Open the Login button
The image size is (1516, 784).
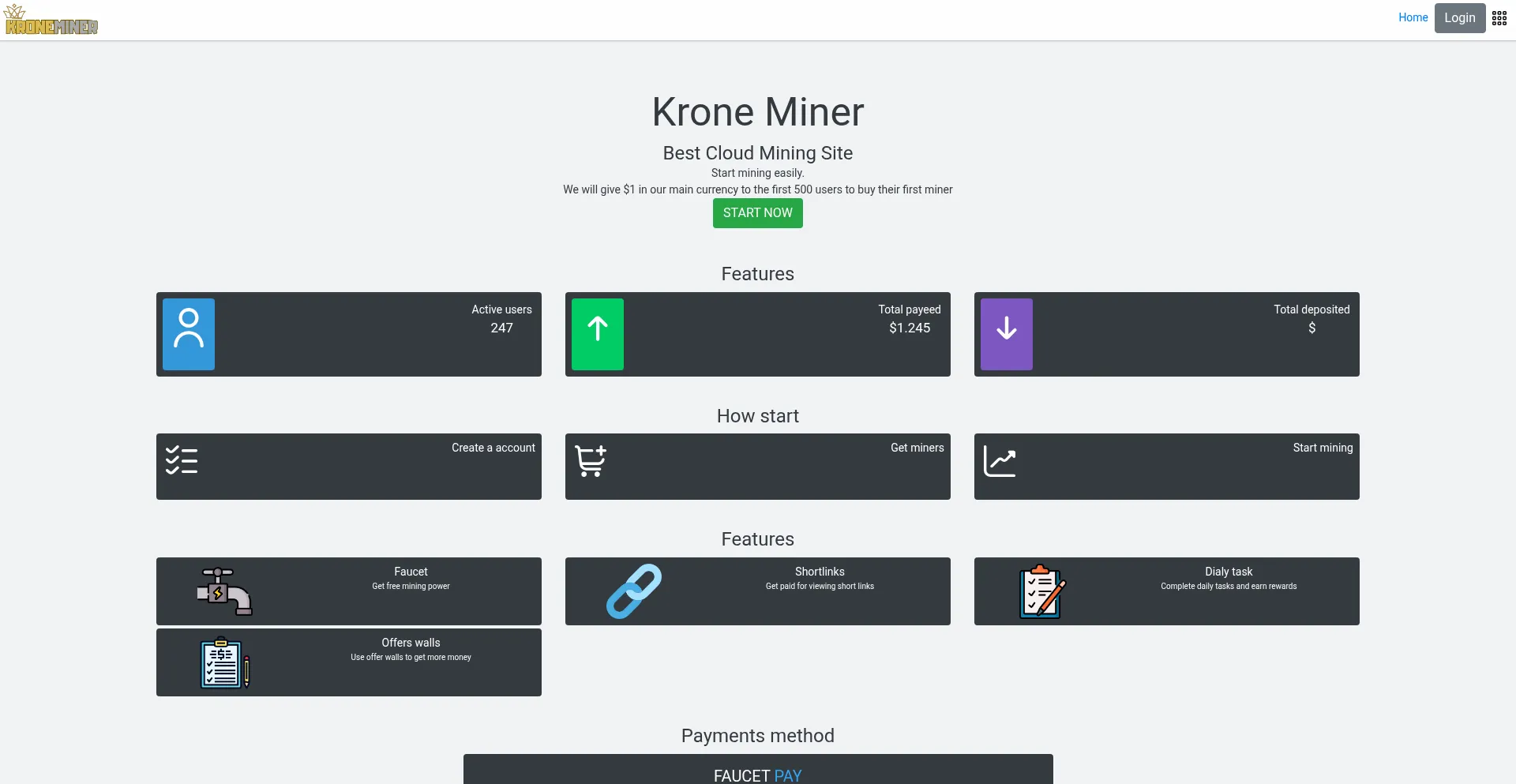(1460, 18)
